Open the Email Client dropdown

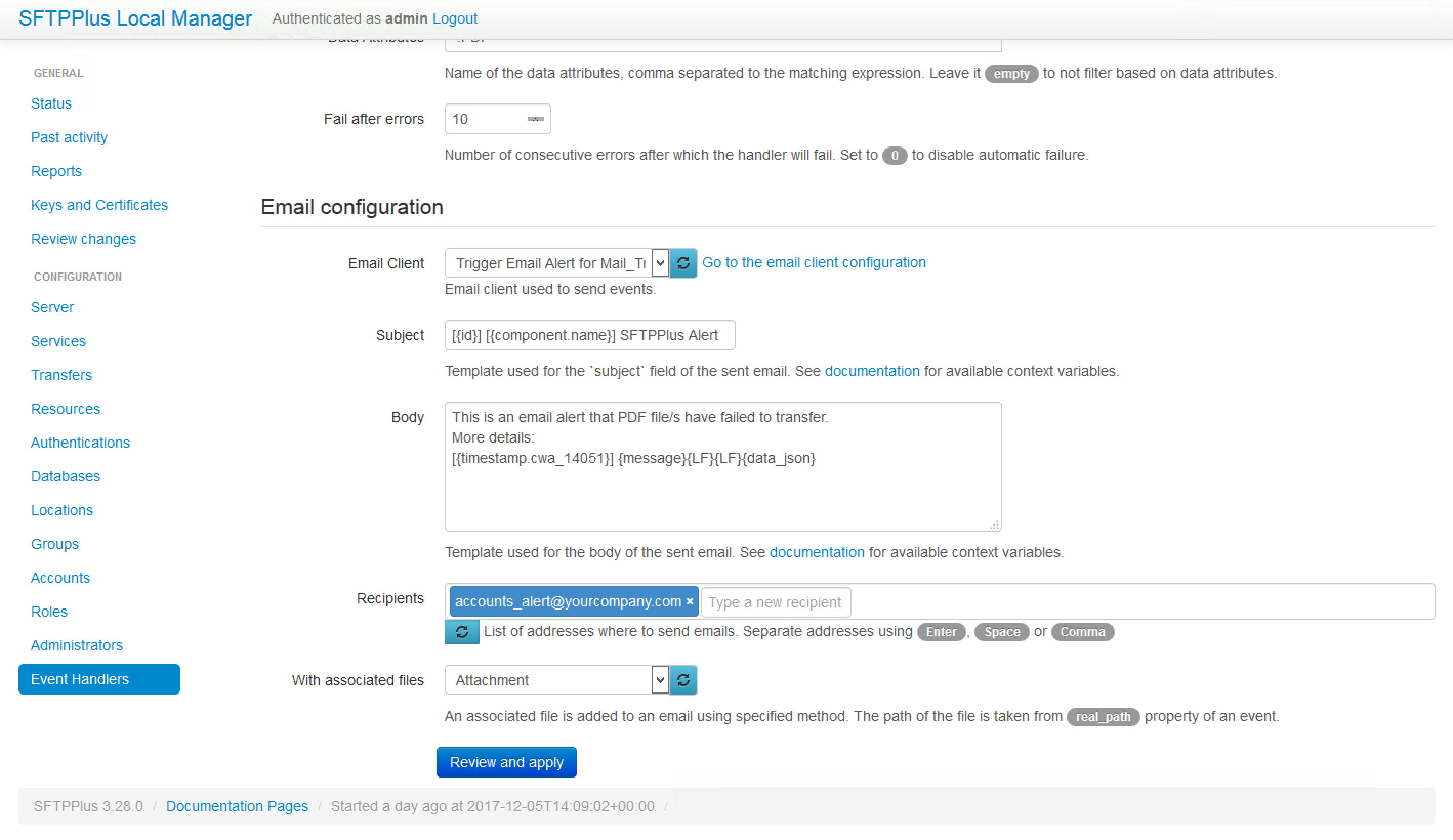[660, 263]
